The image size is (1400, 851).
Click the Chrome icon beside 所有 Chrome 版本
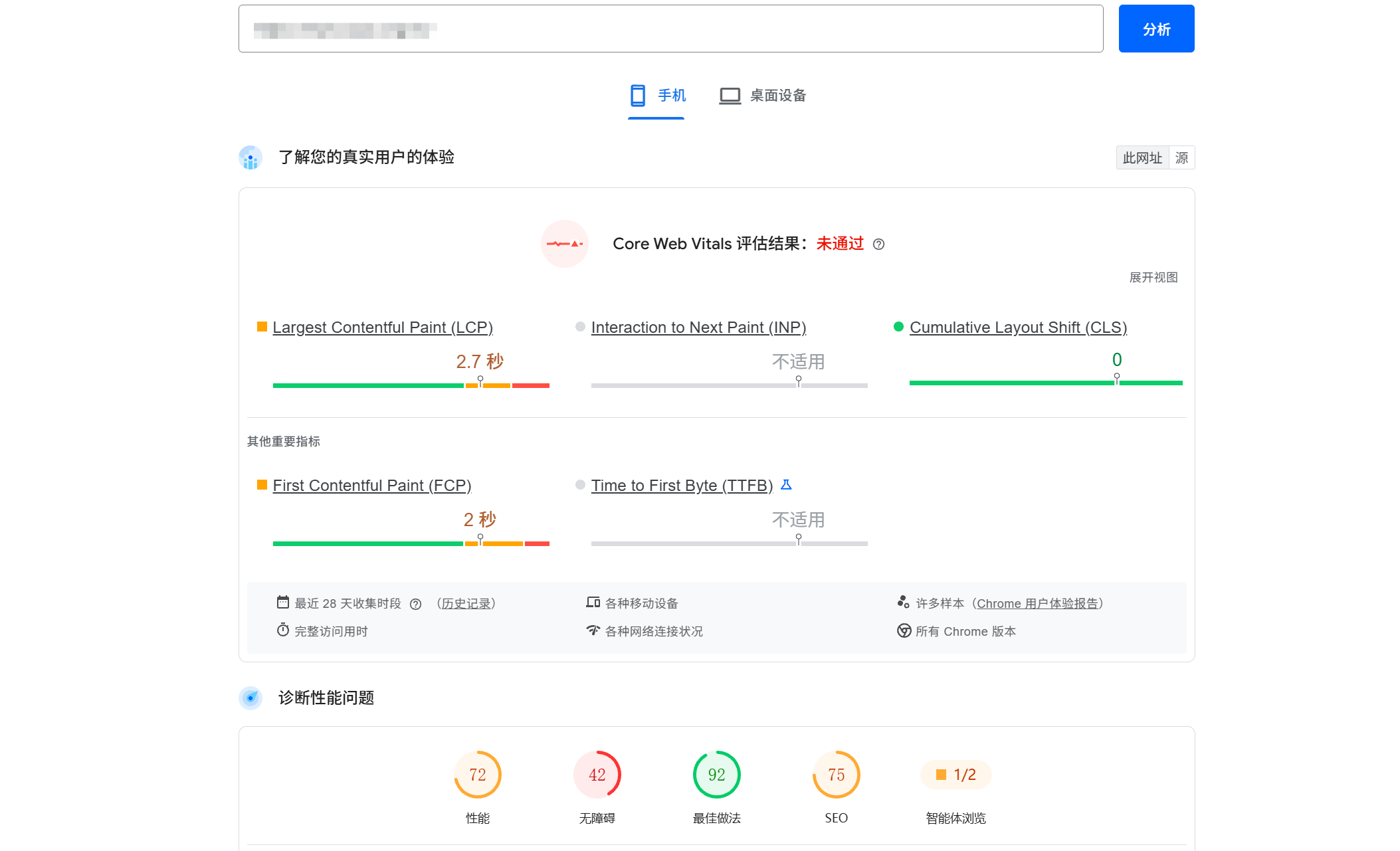904,630
